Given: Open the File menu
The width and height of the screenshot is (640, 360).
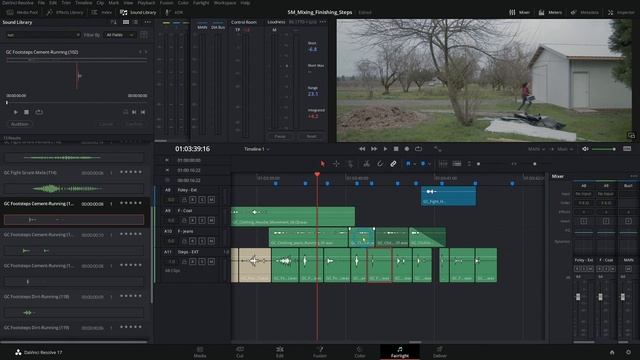Looking at the screenshot, I should point(41,3).
